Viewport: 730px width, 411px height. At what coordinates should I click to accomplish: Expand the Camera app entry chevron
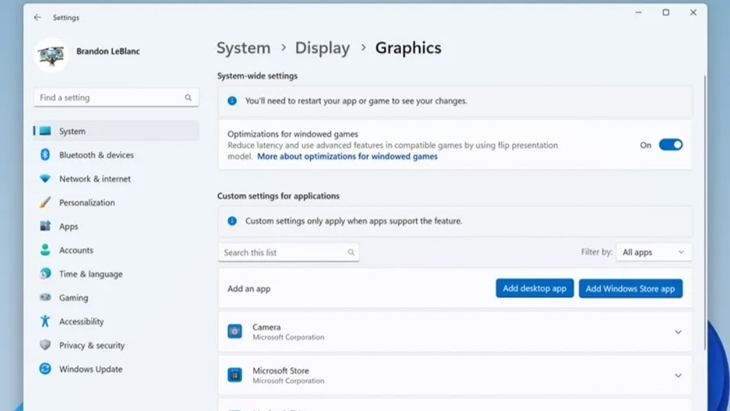point(678,332)
